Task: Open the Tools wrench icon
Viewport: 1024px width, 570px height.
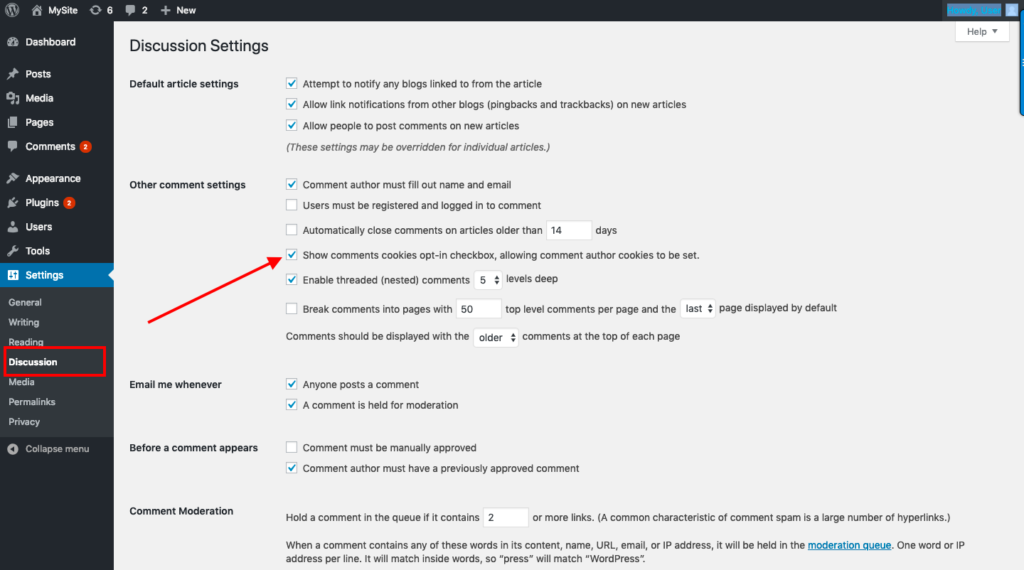Action: tap(12, 251)
